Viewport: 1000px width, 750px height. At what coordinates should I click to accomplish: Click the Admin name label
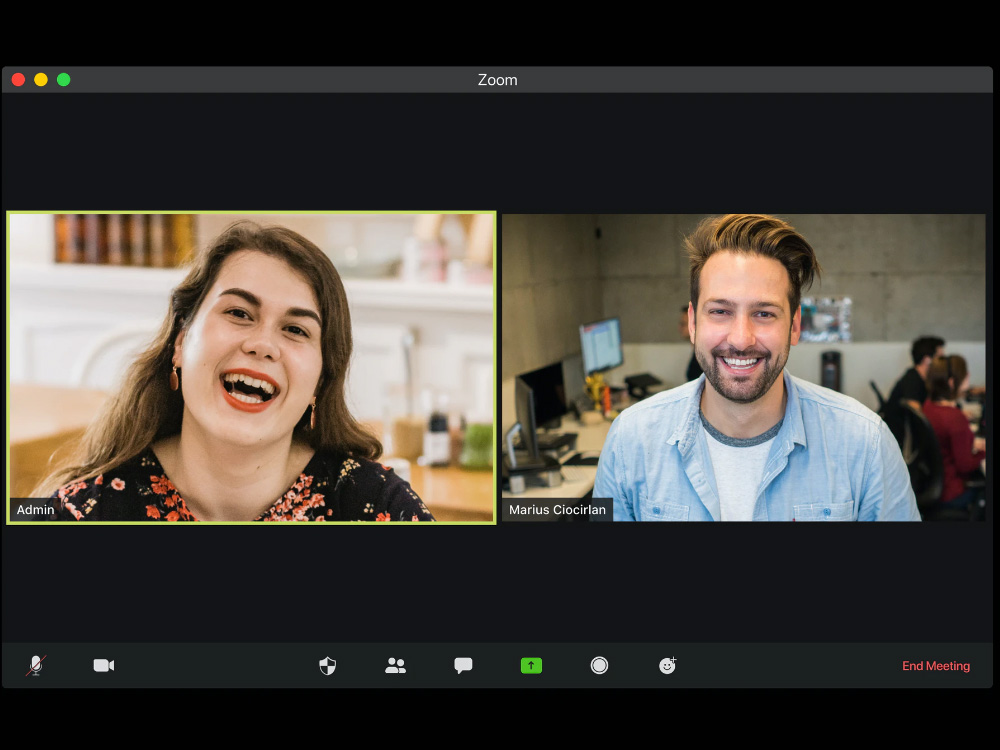36,510
